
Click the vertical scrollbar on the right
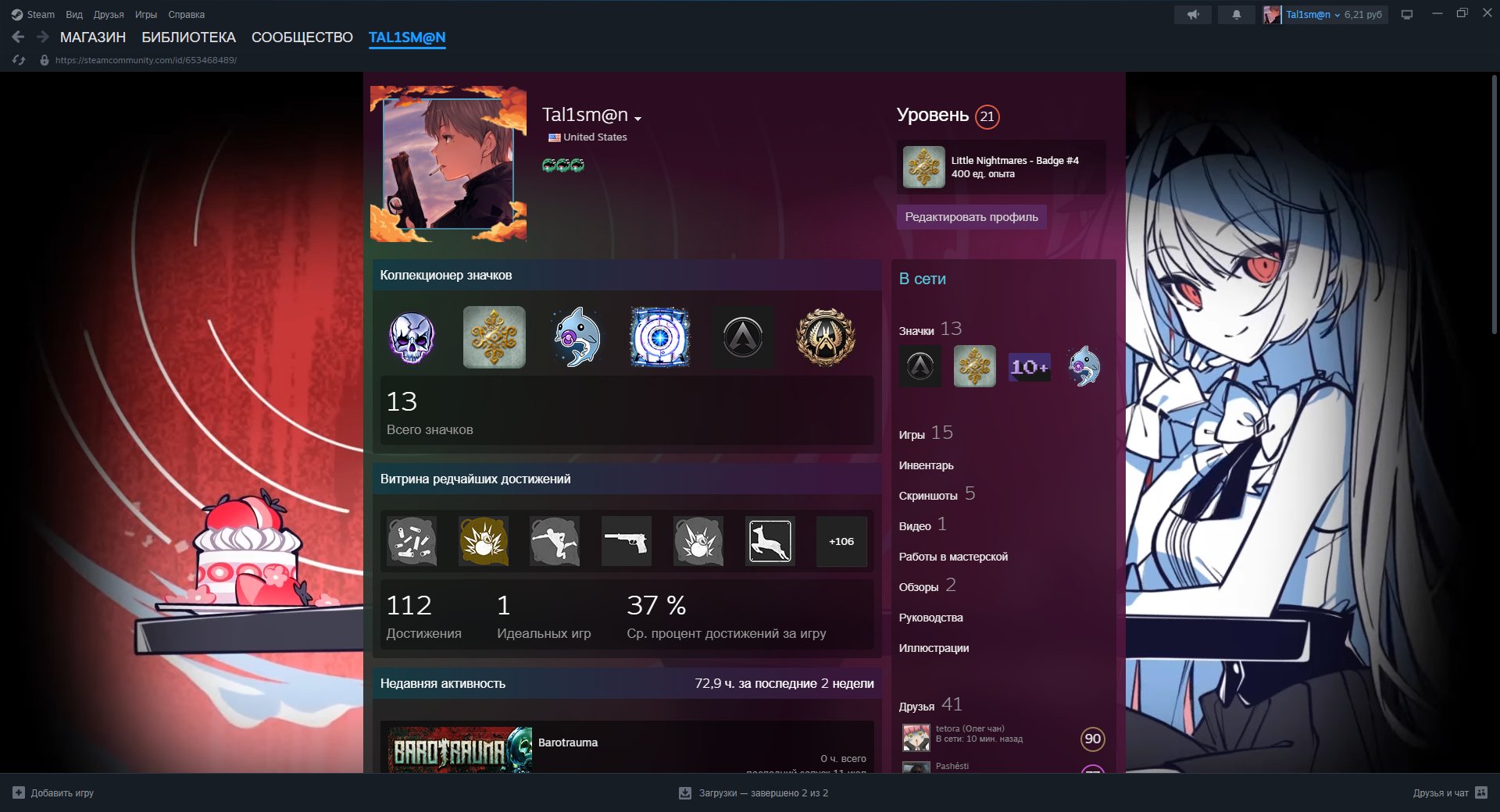[x=1494, y=205]
